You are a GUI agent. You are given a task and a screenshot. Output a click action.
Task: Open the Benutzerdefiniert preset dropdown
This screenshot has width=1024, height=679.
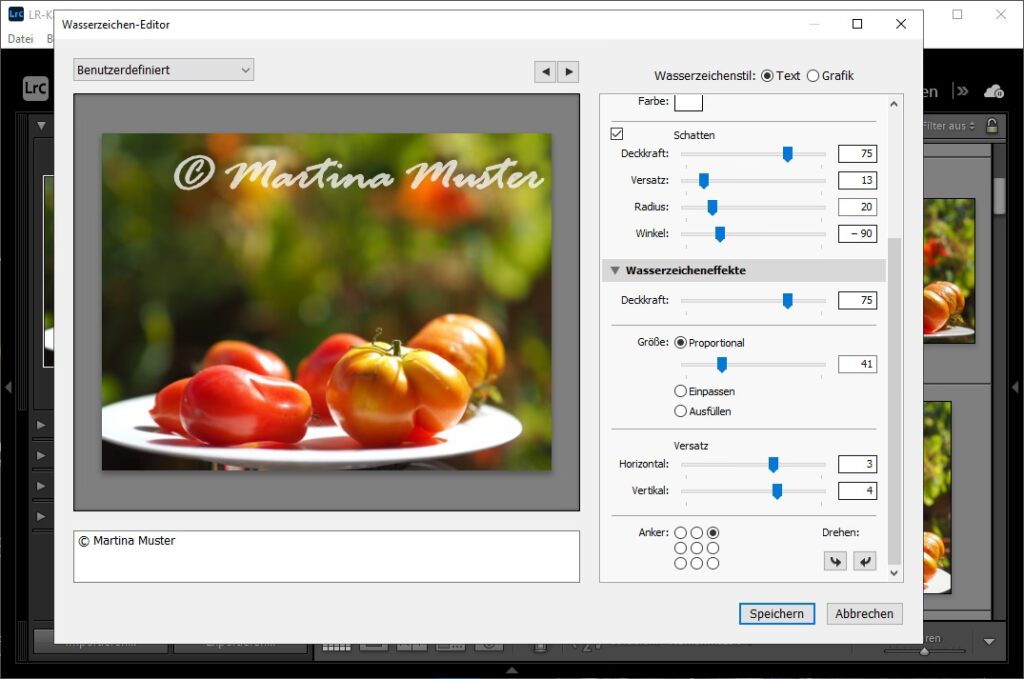click(x=163, y=70)
